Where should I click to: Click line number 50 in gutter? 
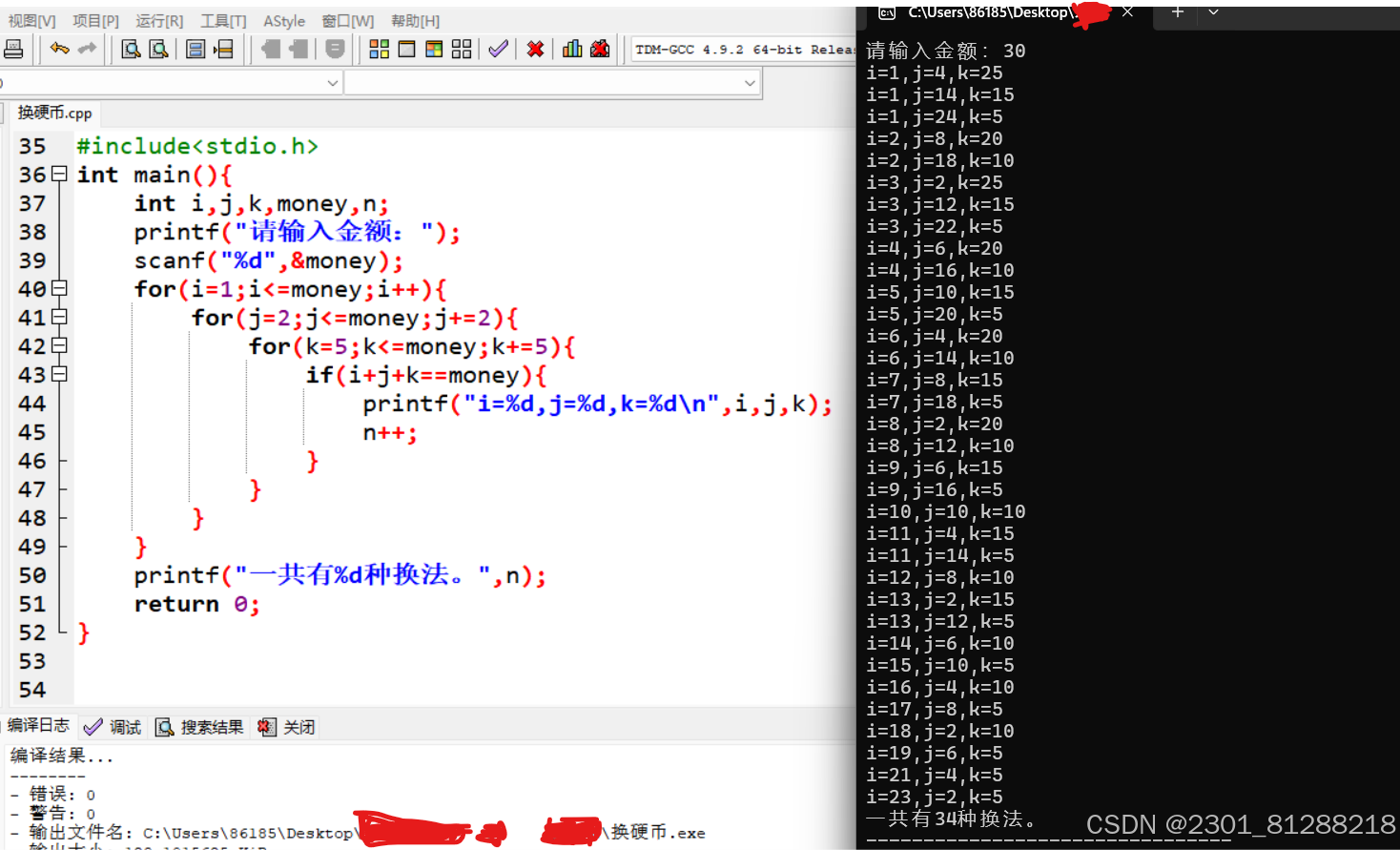[32, 575]
